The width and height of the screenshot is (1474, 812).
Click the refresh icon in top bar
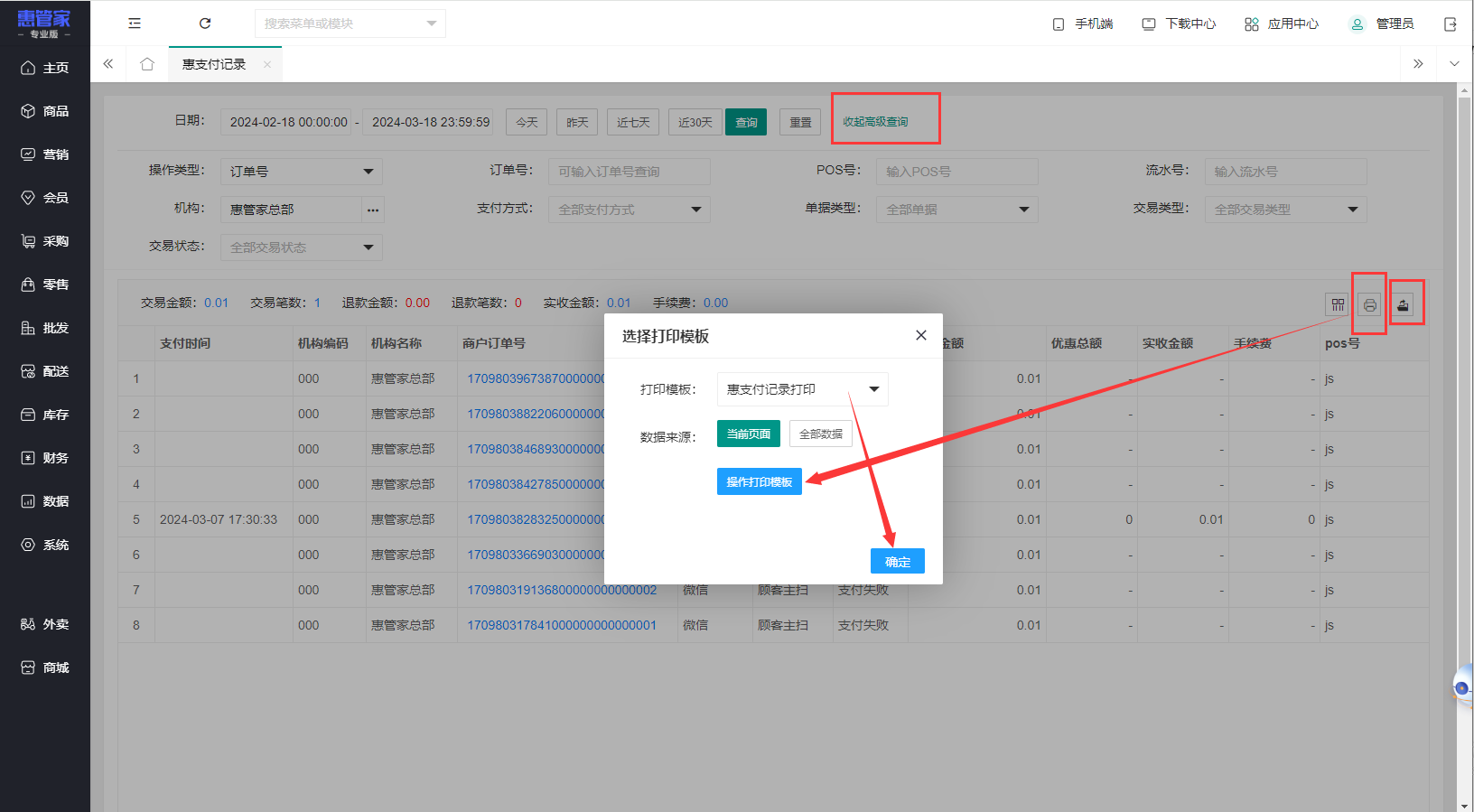205,23
